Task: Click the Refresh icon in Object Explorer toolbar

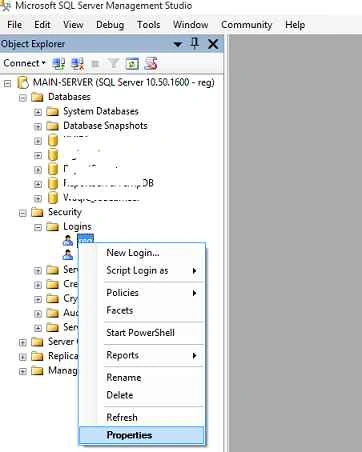Action: tap(132, 63)
